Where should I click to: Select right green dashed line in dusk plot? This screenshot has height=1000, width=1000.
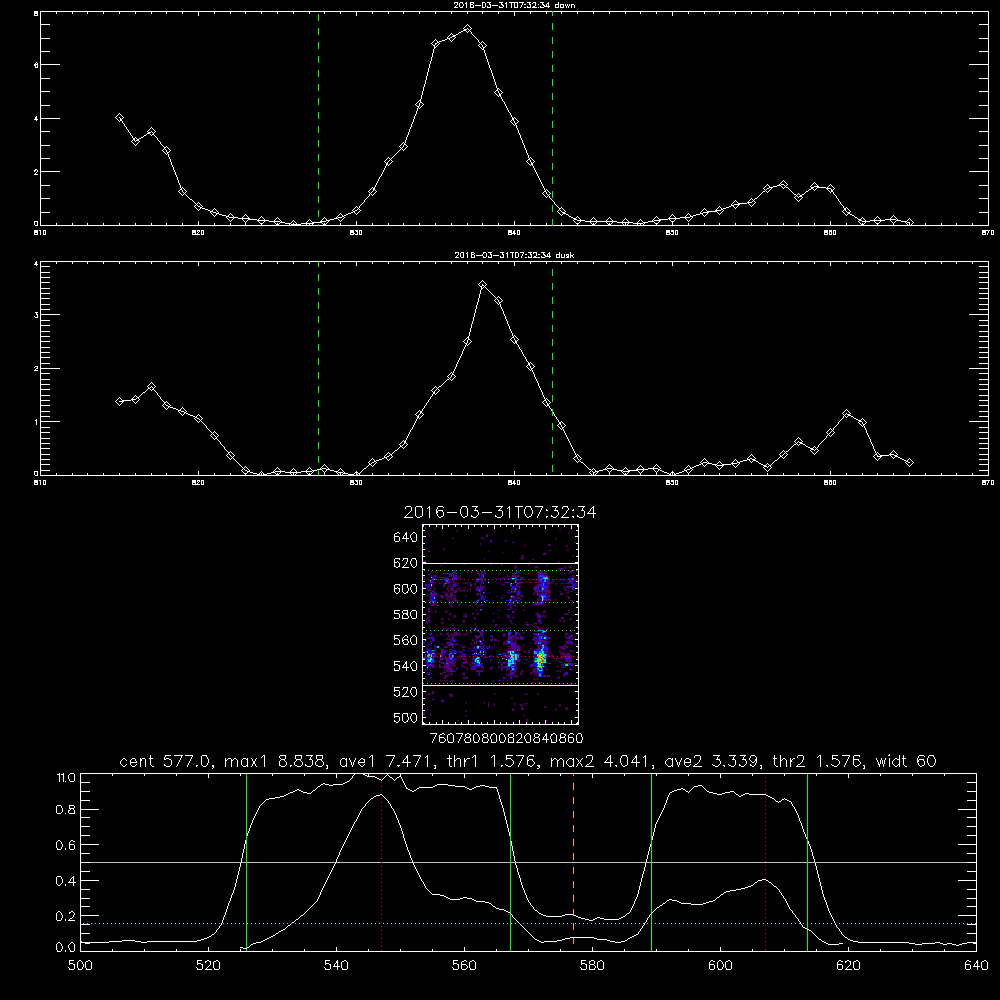[552, 368]
